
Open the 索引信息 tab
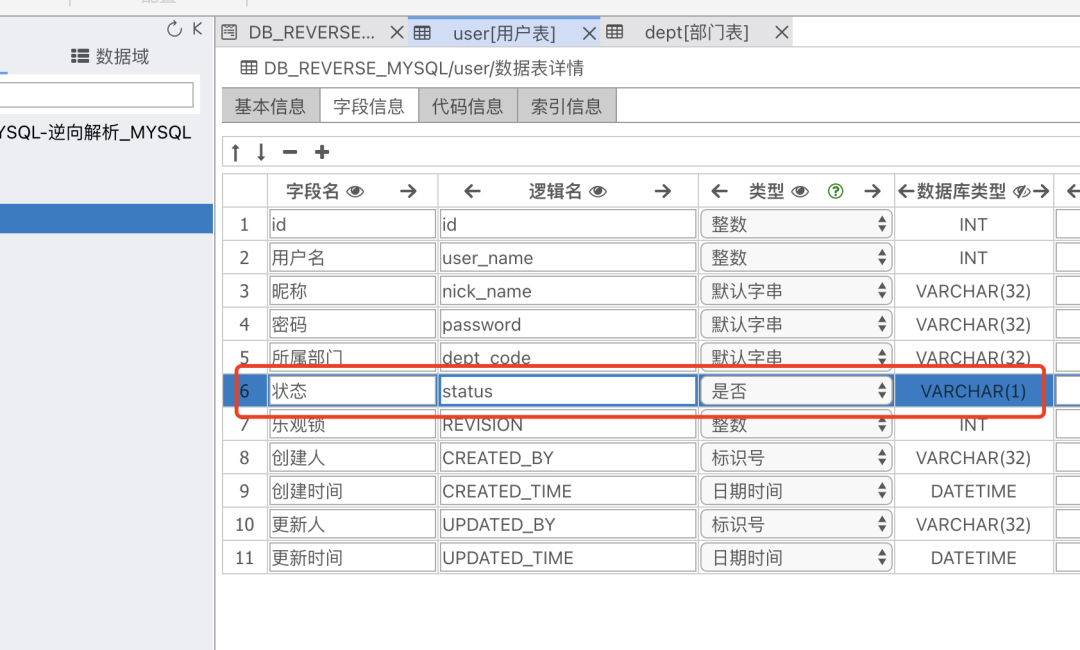point(567,105)
